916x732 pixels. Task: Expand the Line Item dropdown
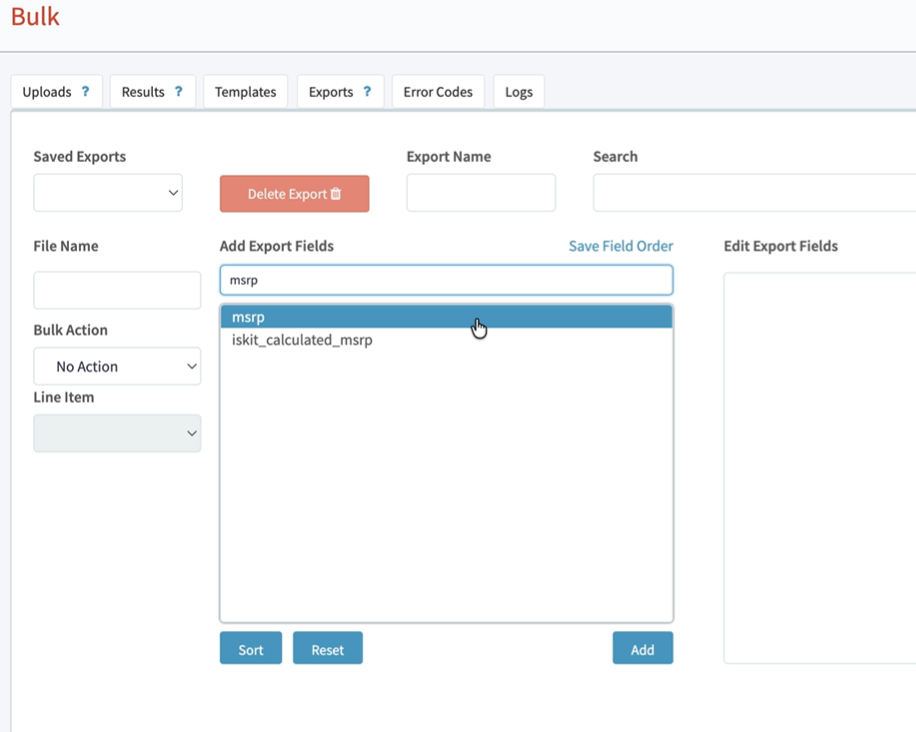[117, 433]
